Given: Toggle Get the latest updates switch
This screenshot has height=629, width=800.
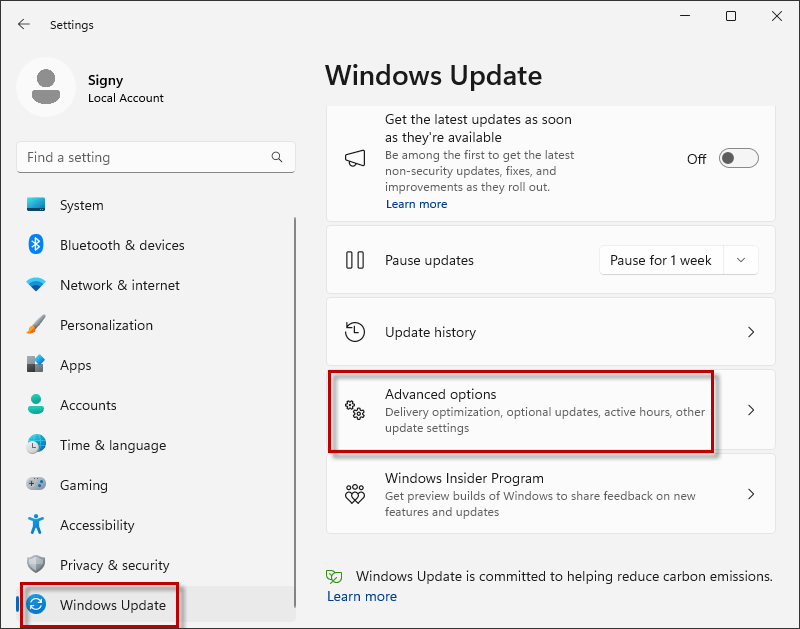Looking at the screenshot, I should [x=738, y=159].
